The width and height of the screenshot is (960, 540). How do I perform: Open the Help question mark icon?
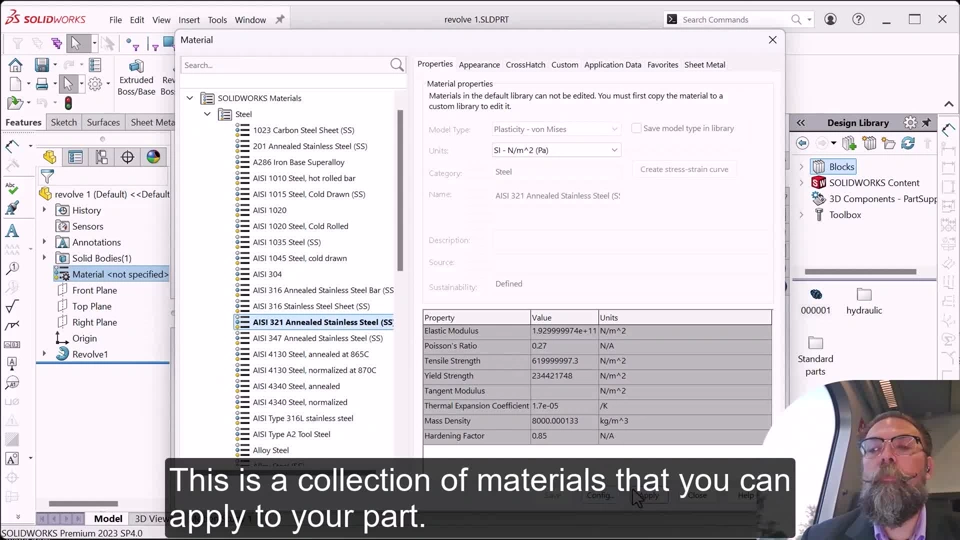858,20
